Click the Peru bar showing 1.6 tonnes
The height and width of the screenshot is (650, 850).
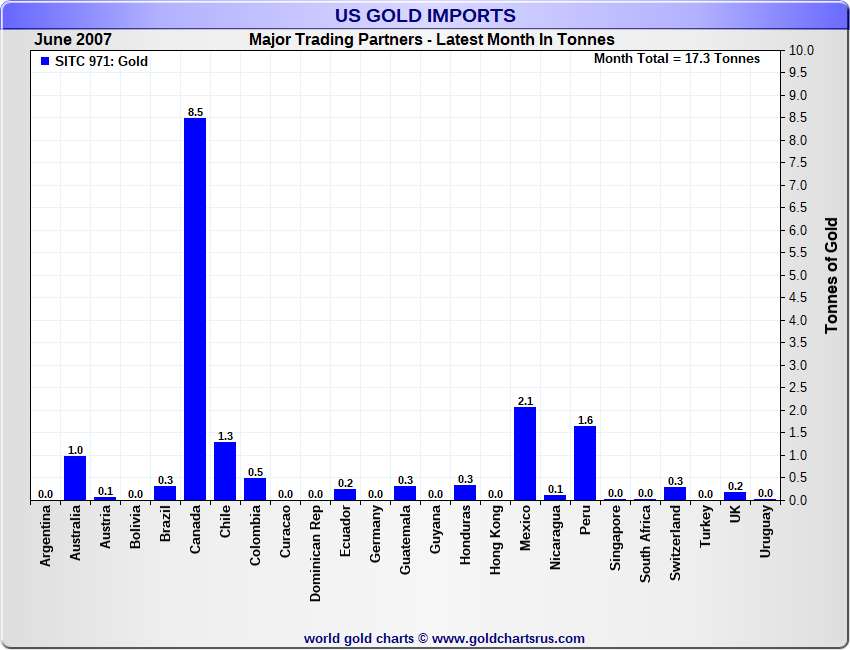coord(585,463)
